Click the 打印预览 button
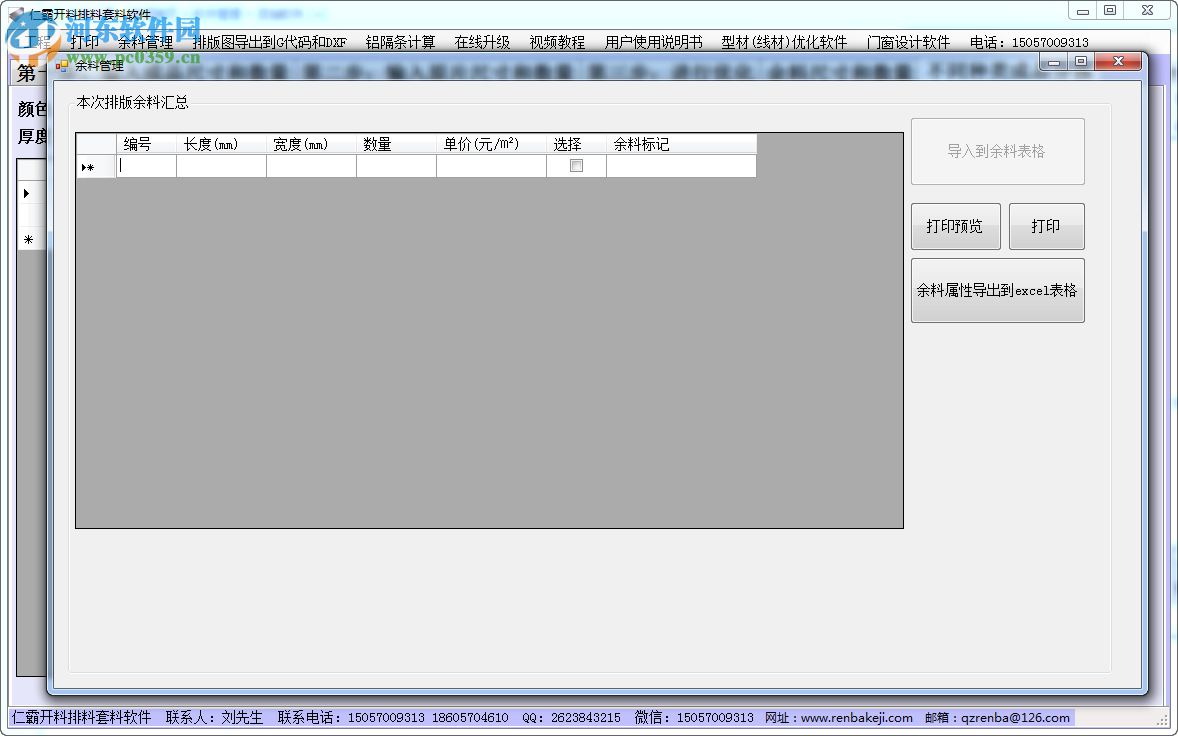1178x736 pixels. click(x=954, y=227)
